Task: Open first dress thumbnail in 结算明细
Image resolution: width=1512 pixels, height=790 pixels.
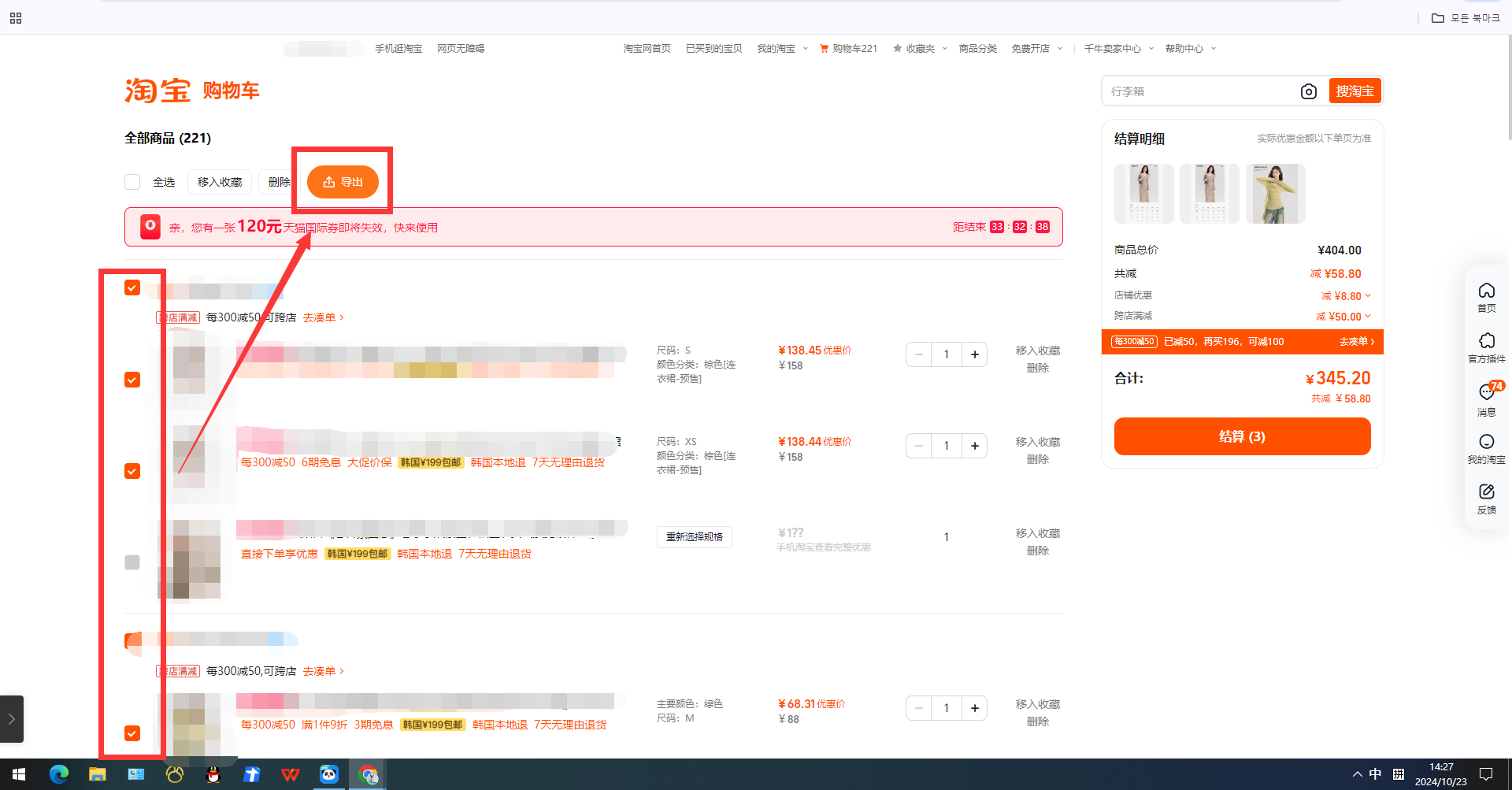Action: coord(1143,194)
